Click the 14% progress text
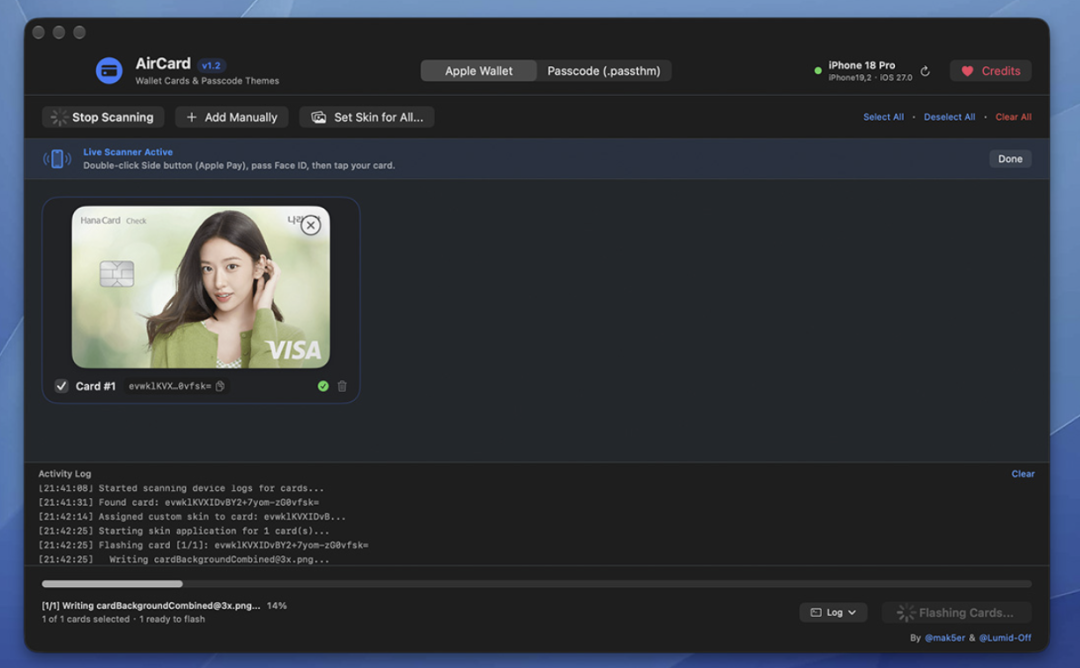Image resolution: width=1080 pixels, height=668 pixels. click(277, 605)
